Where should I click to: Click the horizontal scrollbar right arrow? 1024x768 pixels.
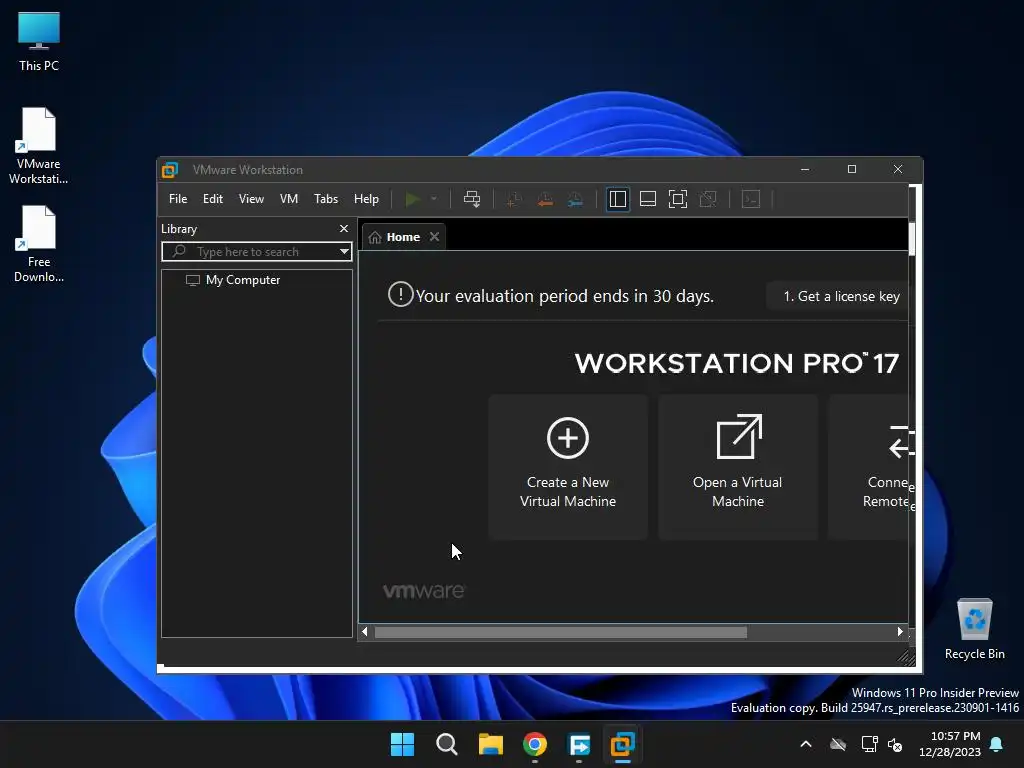(900, 632)
